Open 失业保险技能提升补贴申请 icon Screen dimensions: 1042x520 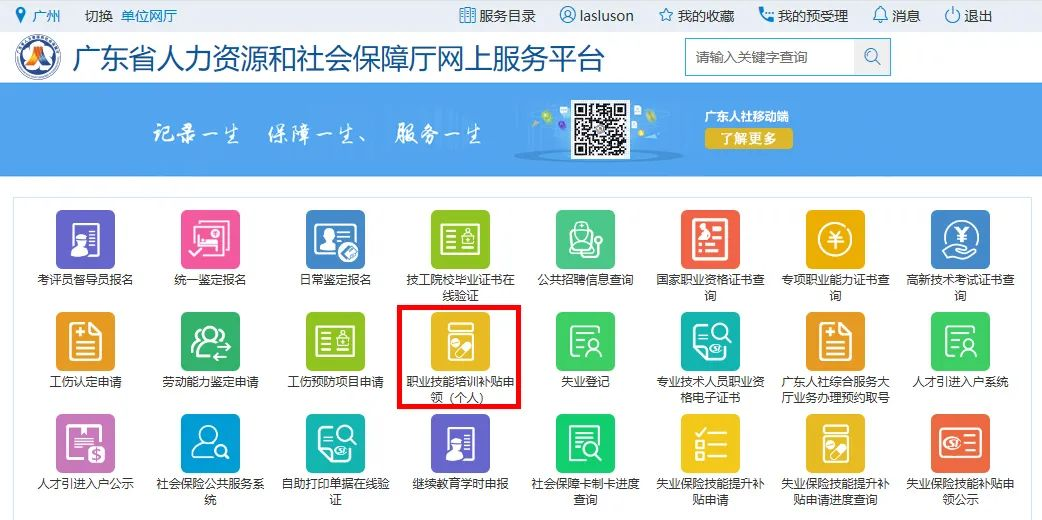(x=710, y=444)
